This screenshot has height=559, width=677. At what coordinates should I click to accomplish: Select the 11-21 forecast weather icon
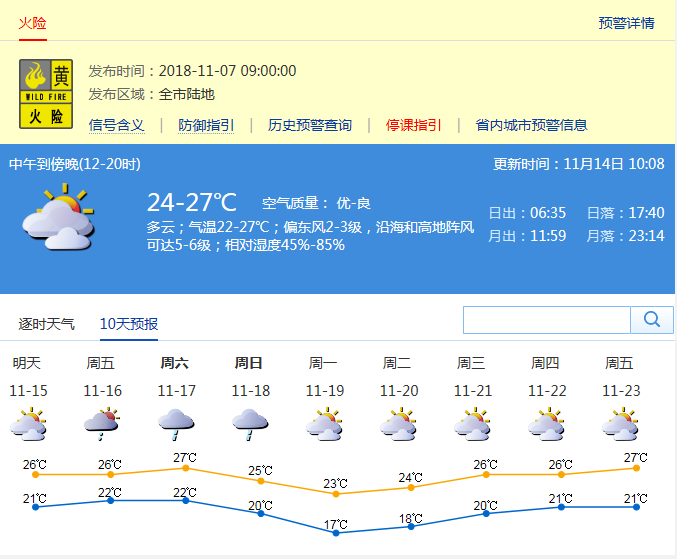point(472,424)
